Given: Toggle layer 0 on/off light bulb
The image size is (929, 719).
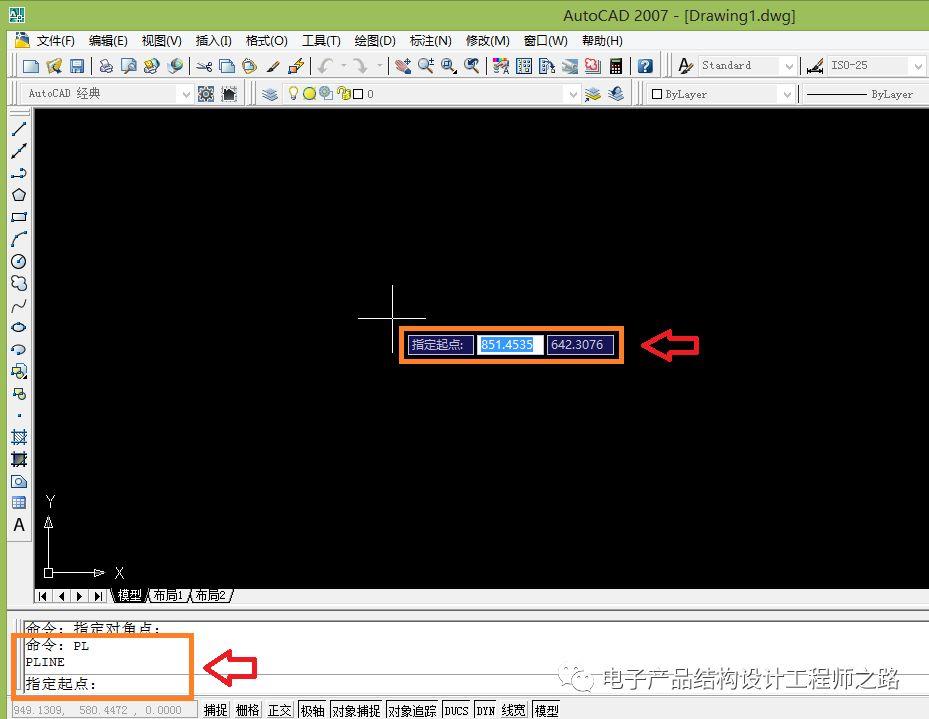Looking at the screenshot, I should [293, 94].
